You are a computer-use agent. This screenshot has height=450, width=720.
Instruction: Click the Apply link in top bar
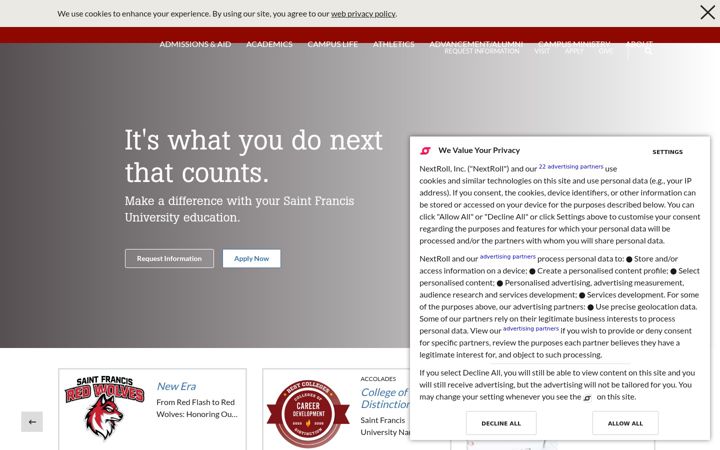[x=574, y=51]
